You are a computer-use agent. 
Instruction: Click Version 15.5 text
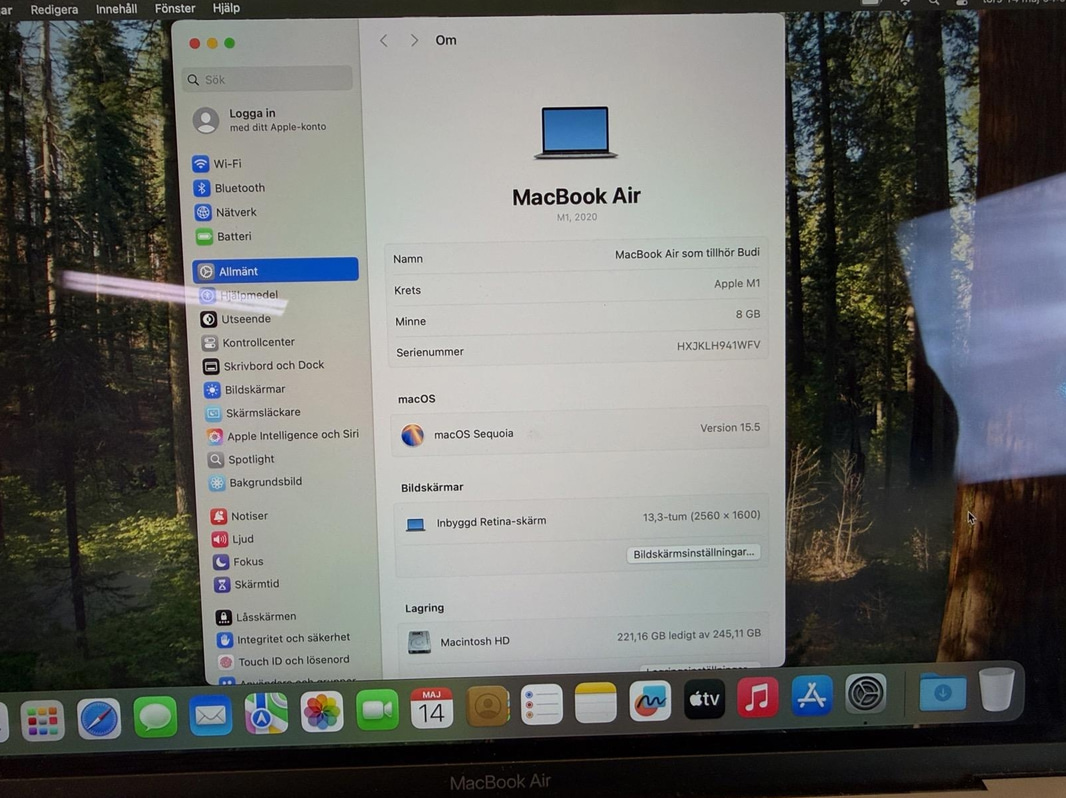(729, 428)
